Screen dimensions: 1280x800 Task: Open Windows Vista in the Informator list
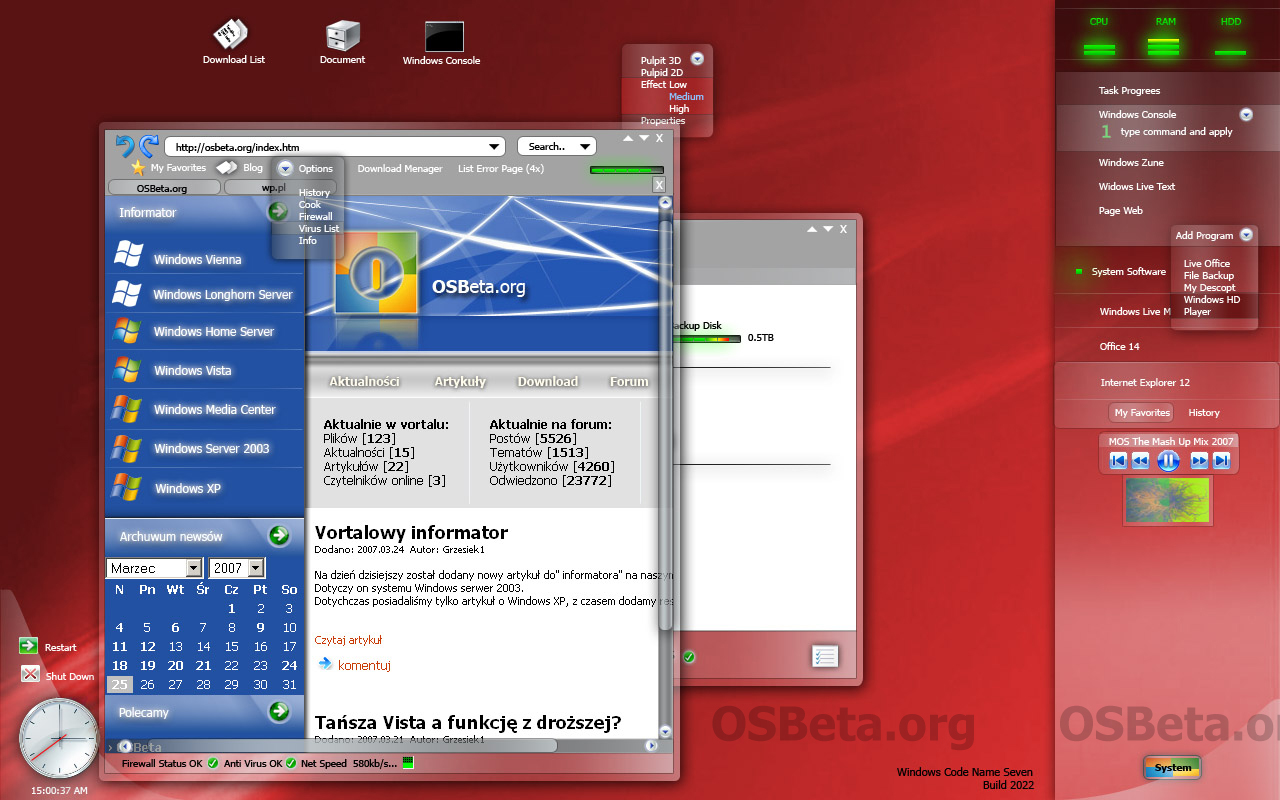click(x=192, y=371)
